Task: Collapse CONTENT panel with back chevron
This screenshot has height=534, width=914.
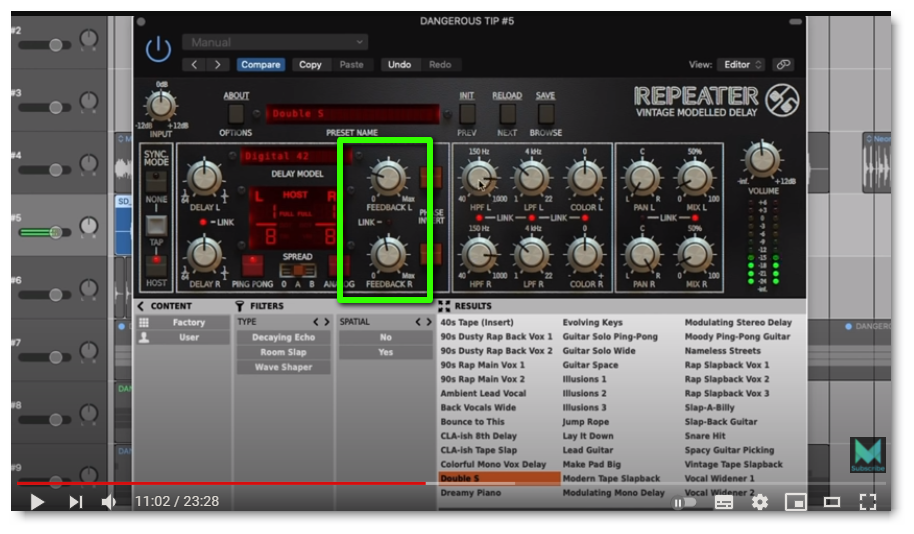Action: click(x=141, y=306)
